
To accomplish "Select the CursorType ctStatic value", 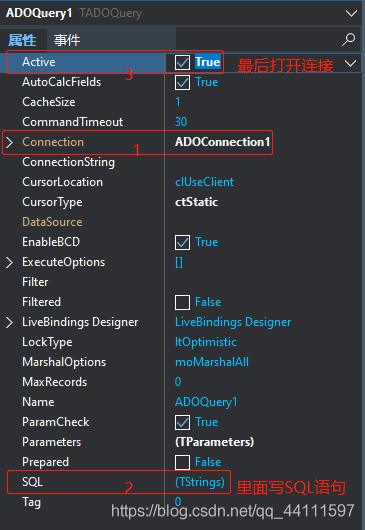I will 196,202.
